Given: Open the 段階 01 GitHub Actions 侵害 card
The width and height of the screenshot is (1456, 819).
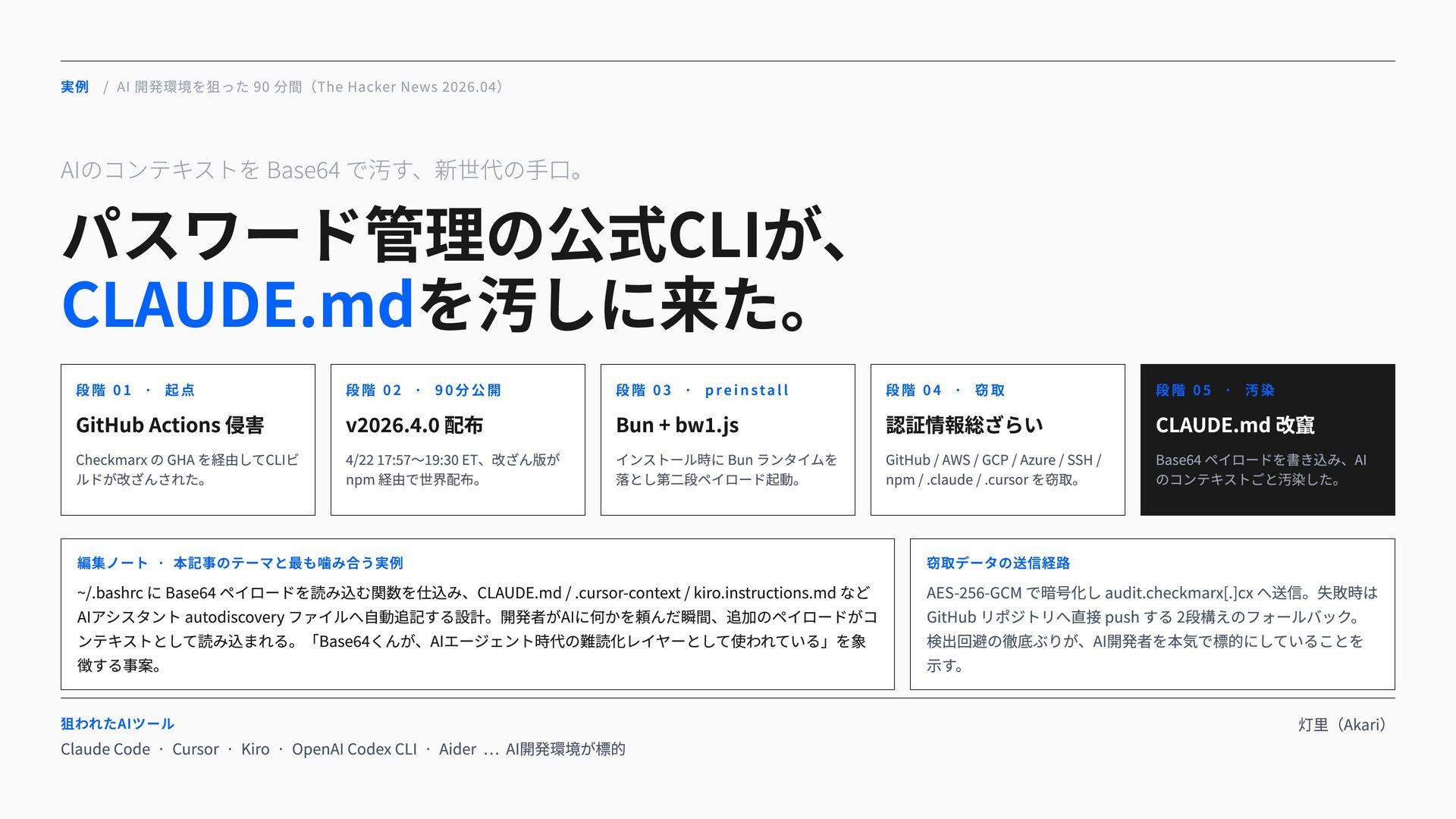Looking at the screenshot, I should pyautogui.click(x=188, y=440).
